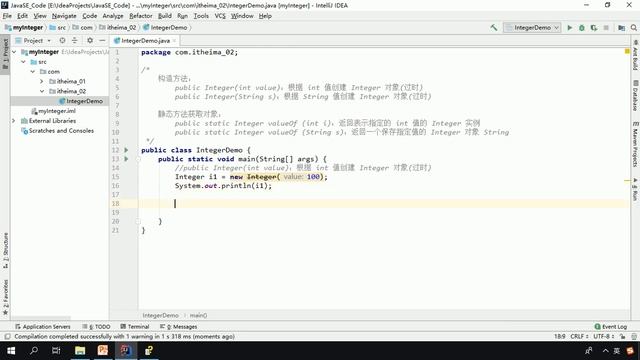Click run gutter arrow beside main method

click(126, 159)
